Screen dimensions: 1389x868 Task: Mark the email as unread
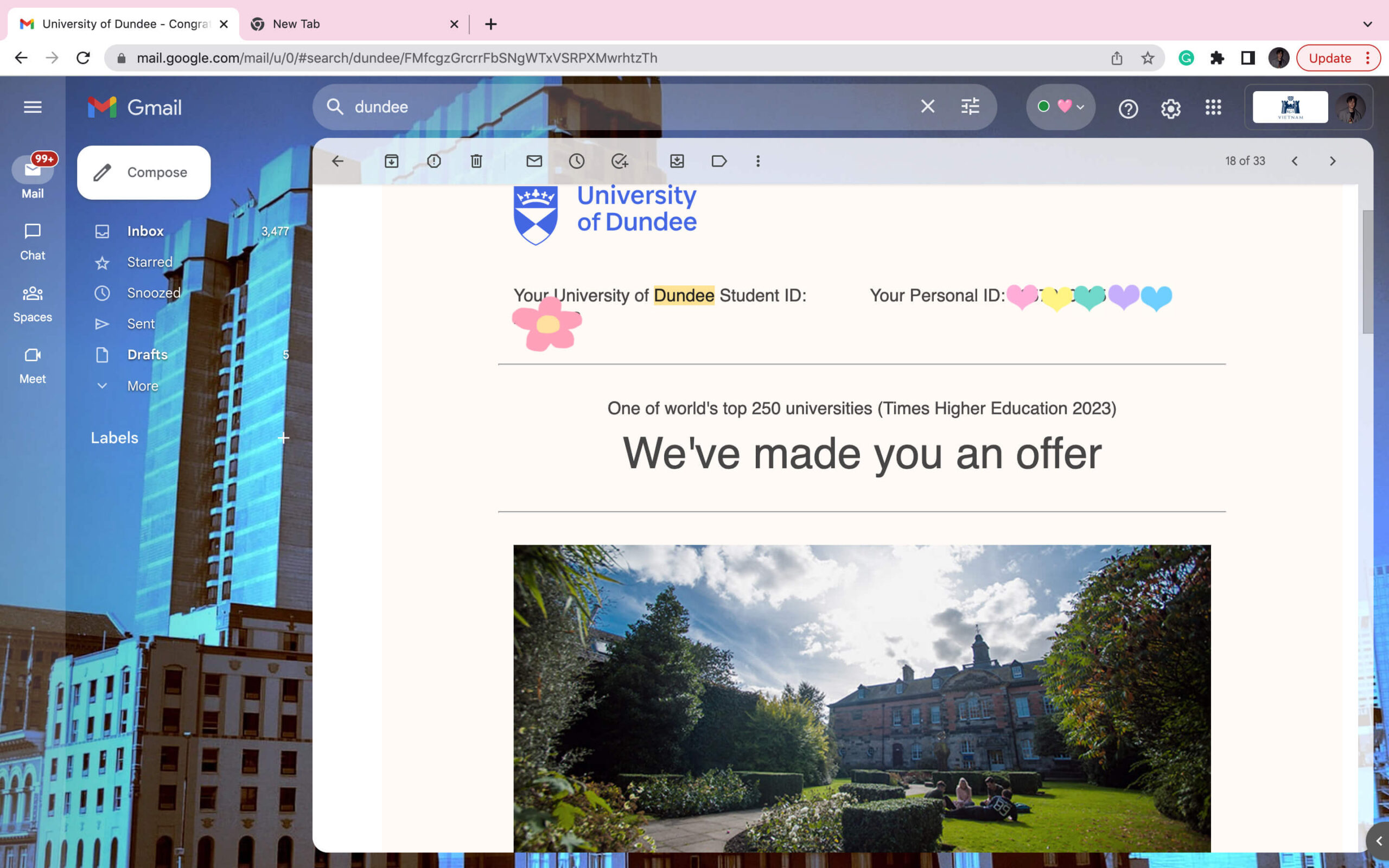[x=534, y=161]
